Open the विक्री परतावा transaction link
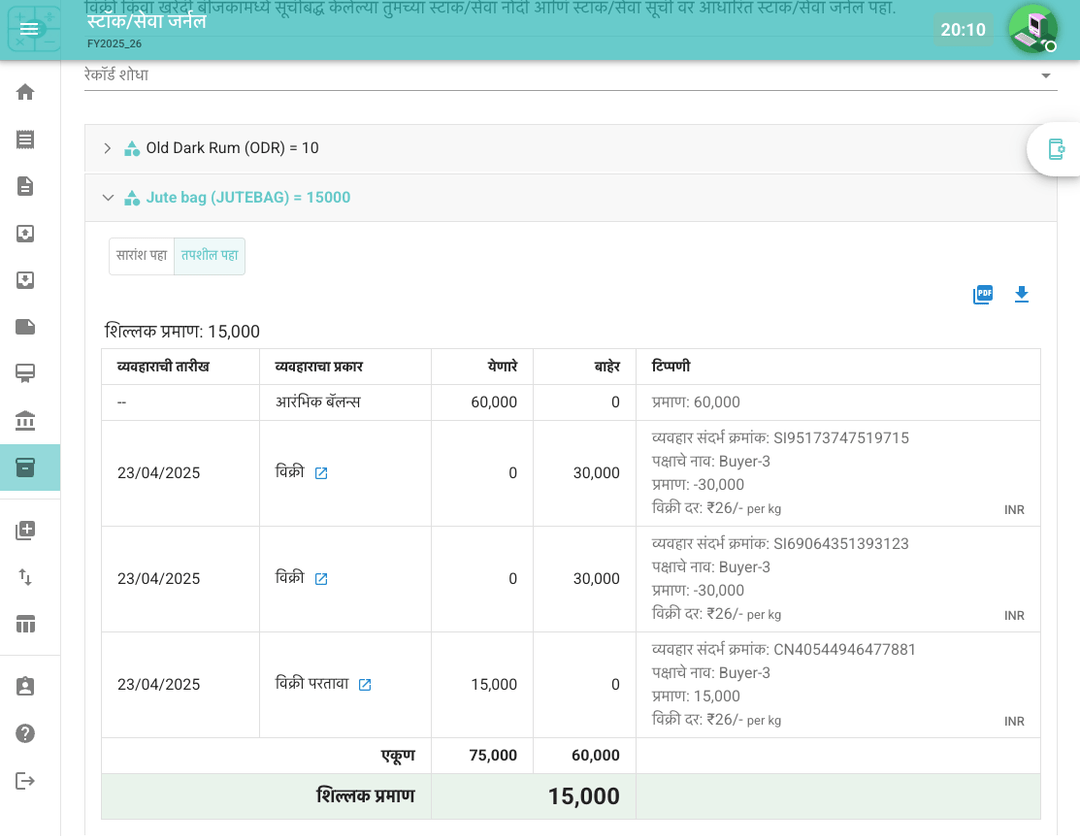 click(x=365, y=685)
